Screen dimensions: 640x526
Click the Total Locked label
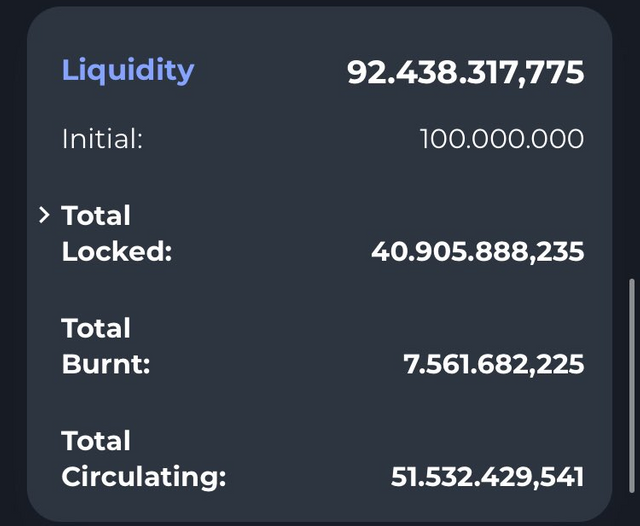tap(116, 233)
